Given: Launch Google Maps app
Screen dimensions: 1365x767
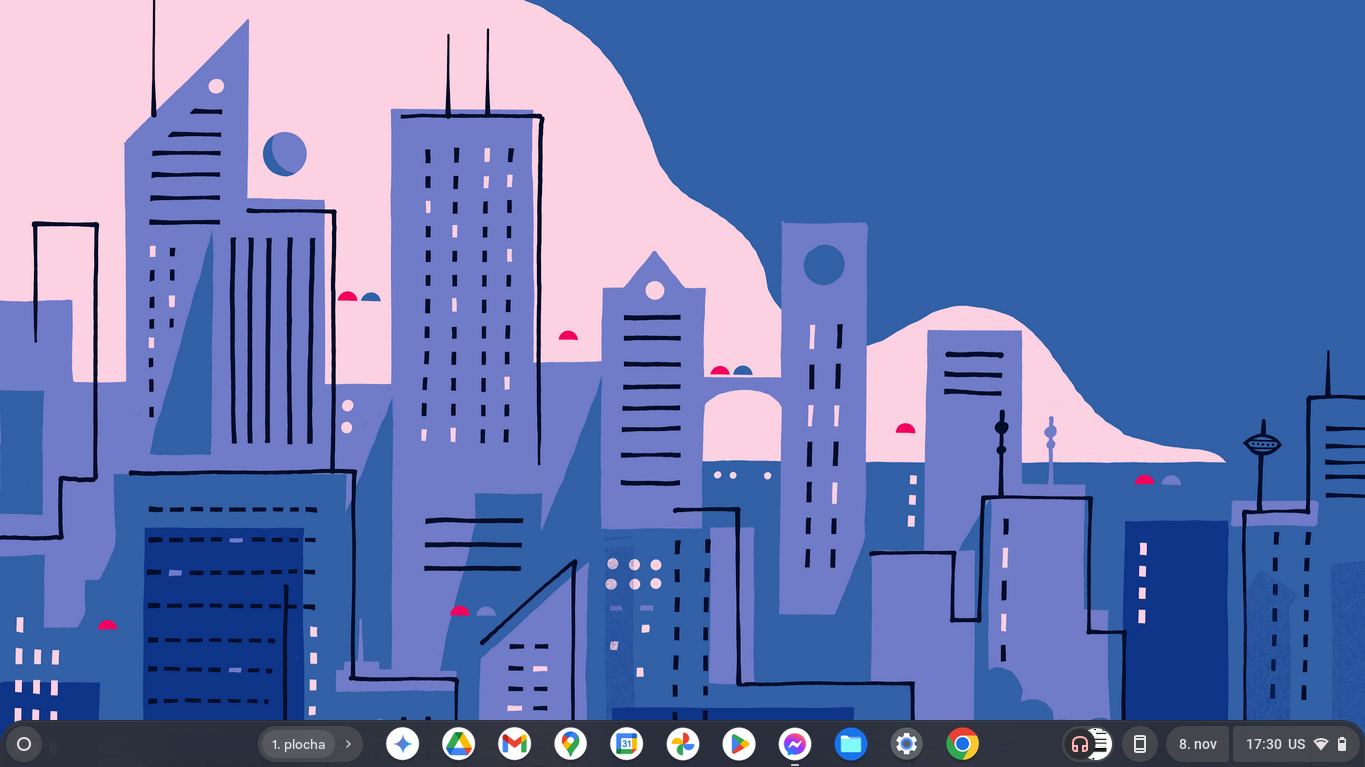Looking at the screenshot, I should [x=571, y=744].
